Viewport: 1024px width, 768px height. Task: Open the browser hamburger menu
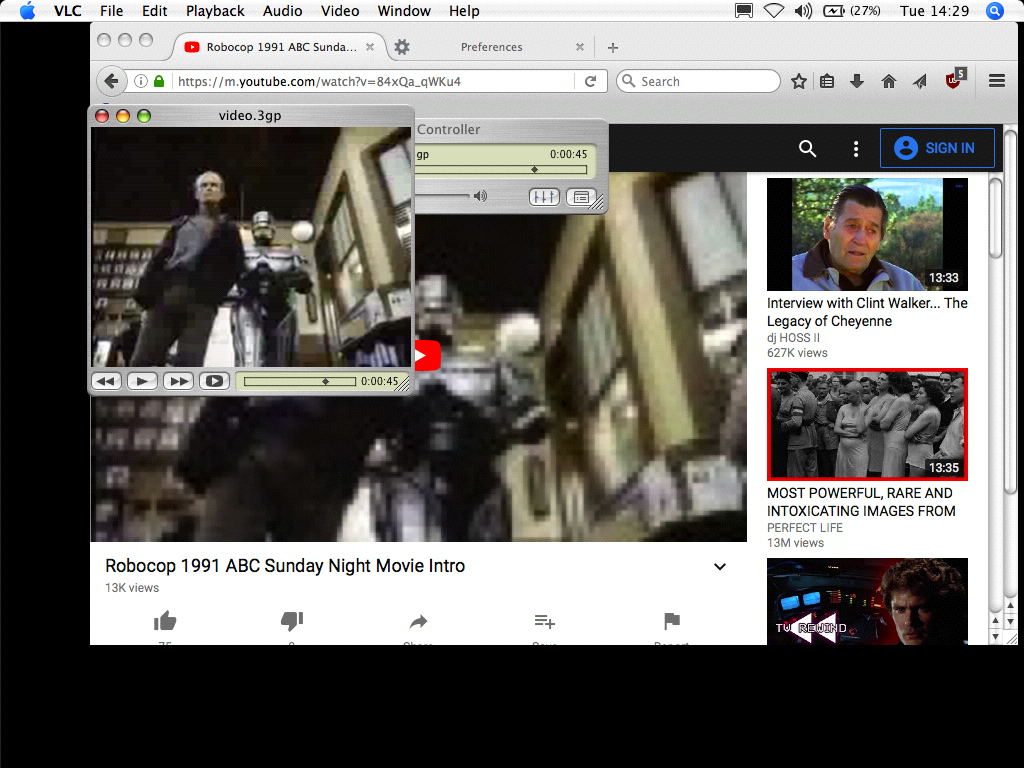pyautogui.click(x=997, y=81)
